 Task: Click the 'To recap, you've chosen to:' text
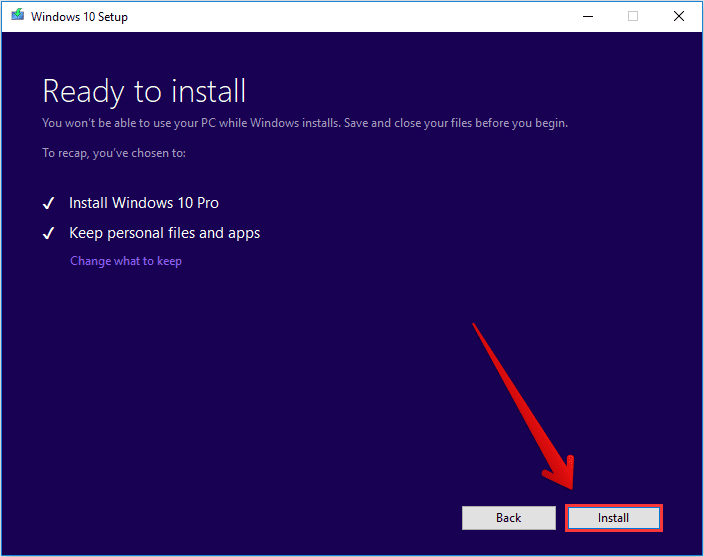[114, 153]
